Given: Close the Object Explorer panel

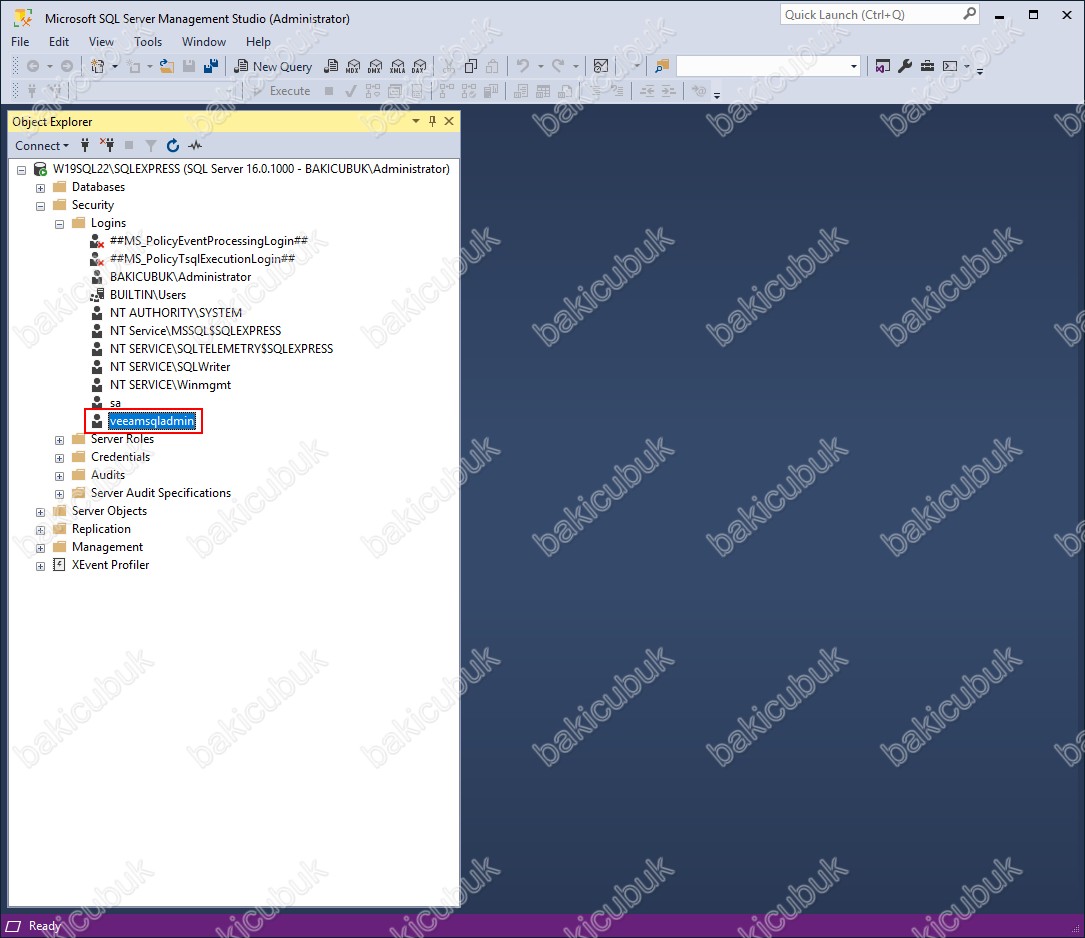Looking at the screenshot, I should click(449, 122).
